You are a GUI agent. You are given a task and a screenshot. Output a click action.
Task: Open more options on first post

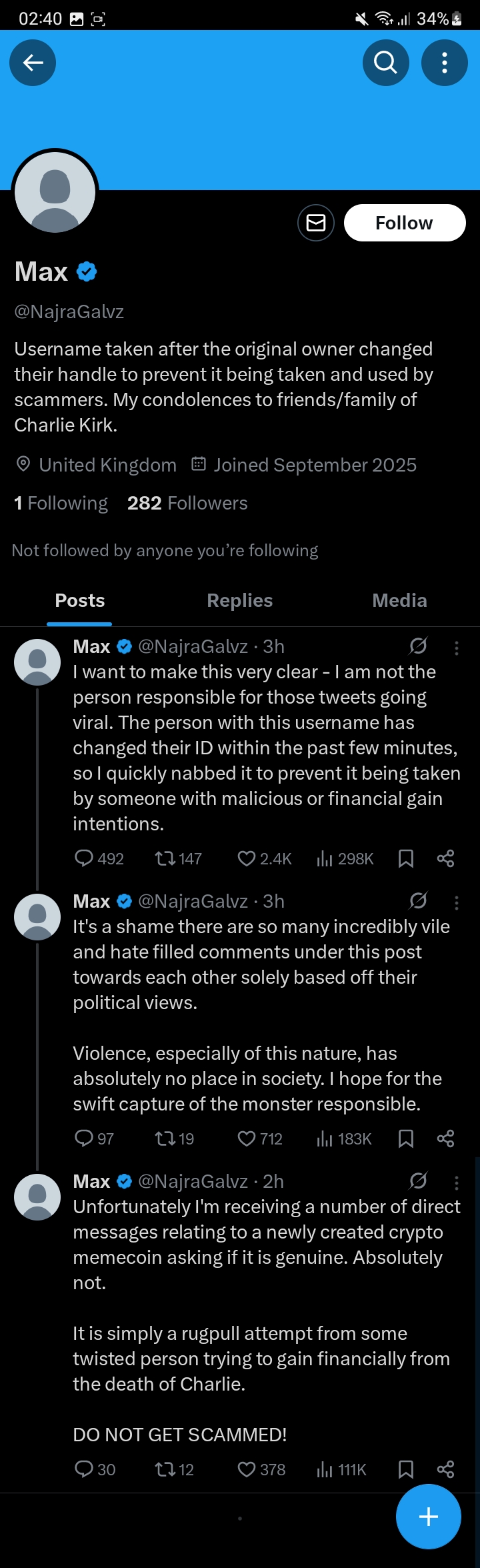point(457,648)
